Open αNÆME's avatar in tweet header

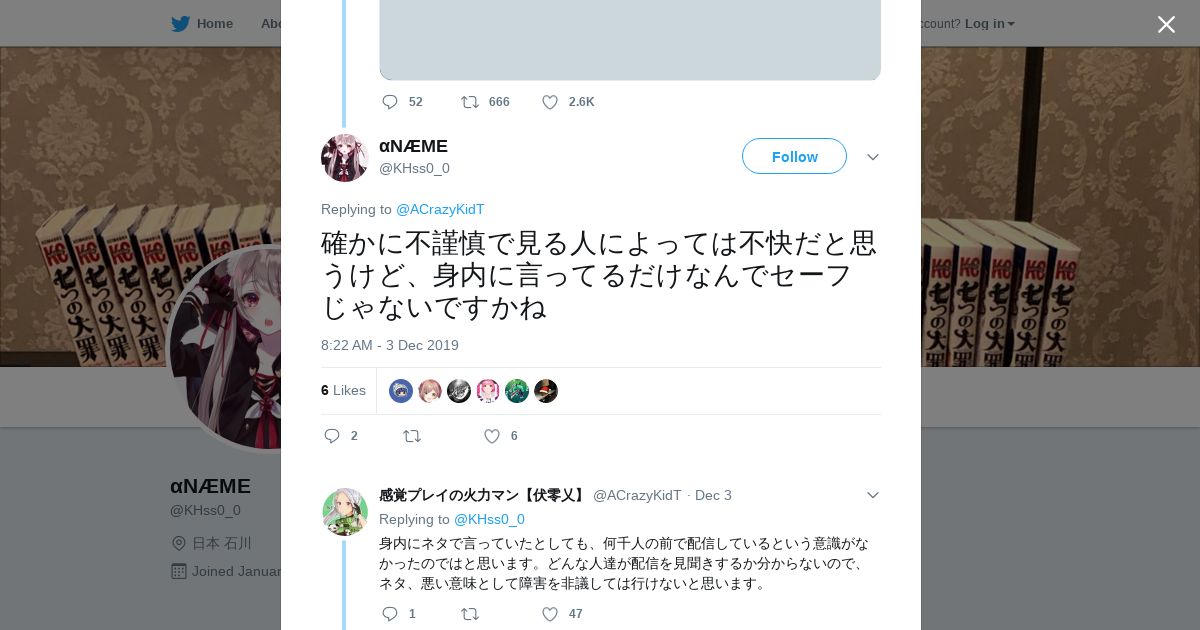coord(345,158)
